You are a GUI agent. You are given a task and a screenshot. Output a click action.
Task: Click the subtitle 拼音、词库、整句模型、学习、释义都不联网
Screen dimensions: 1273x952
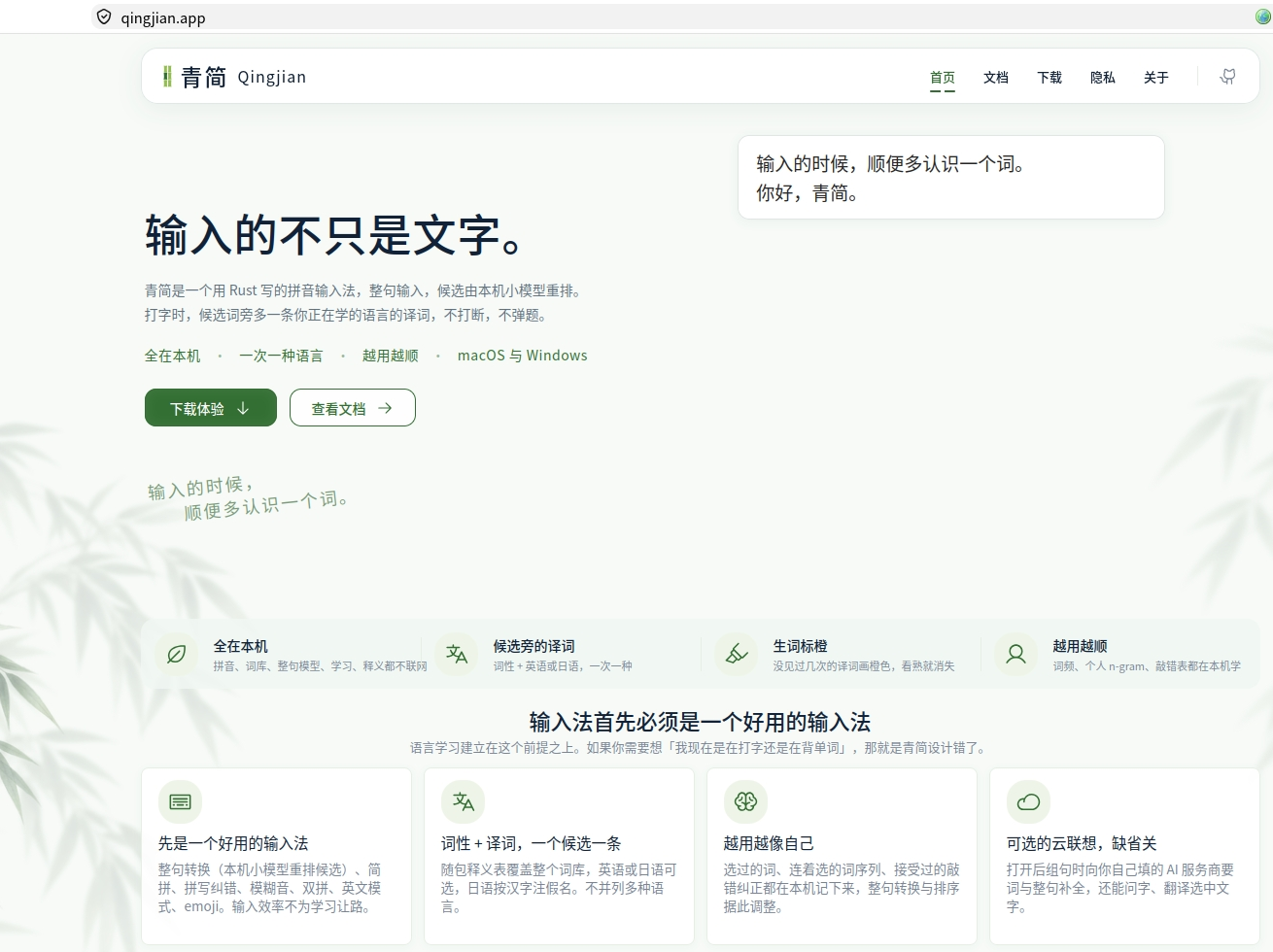pyautogui.click(x=320, y=666)
